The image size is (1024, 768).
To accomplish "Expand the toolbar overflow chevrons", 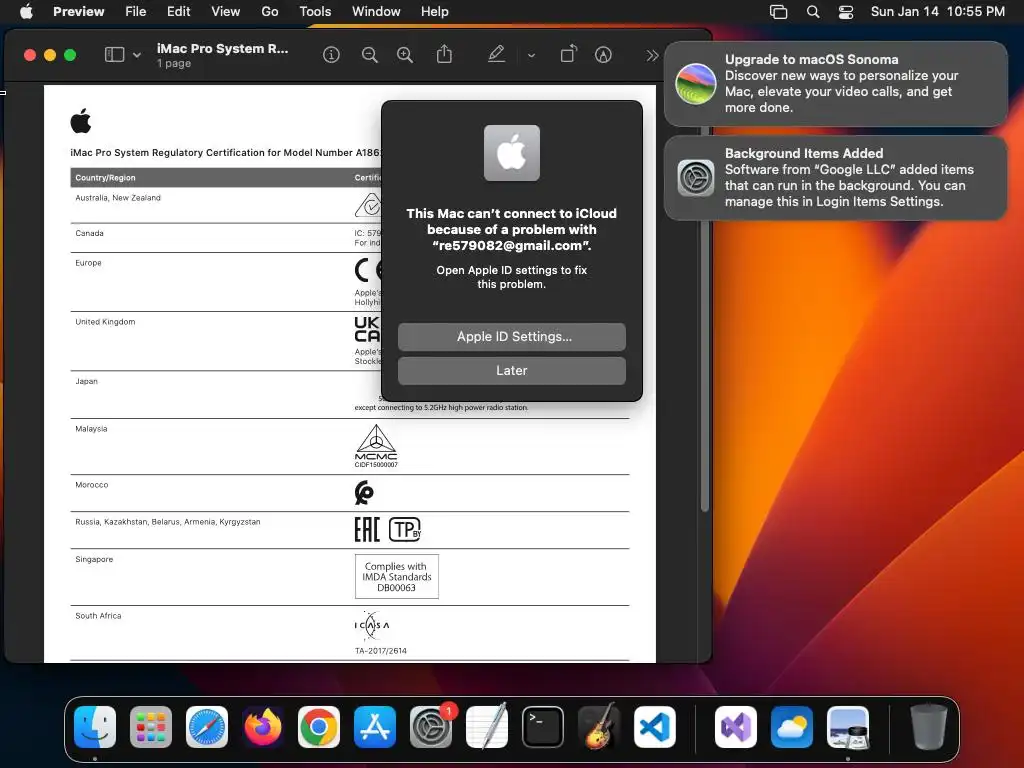I will pyautogui.click(x=652, y=56).
